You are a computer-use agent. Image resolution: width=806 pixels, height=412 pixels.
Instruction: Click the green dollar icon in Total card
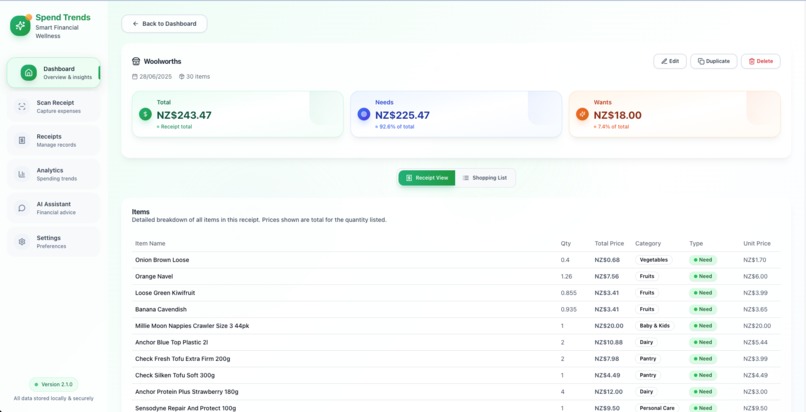coord(145,114)
